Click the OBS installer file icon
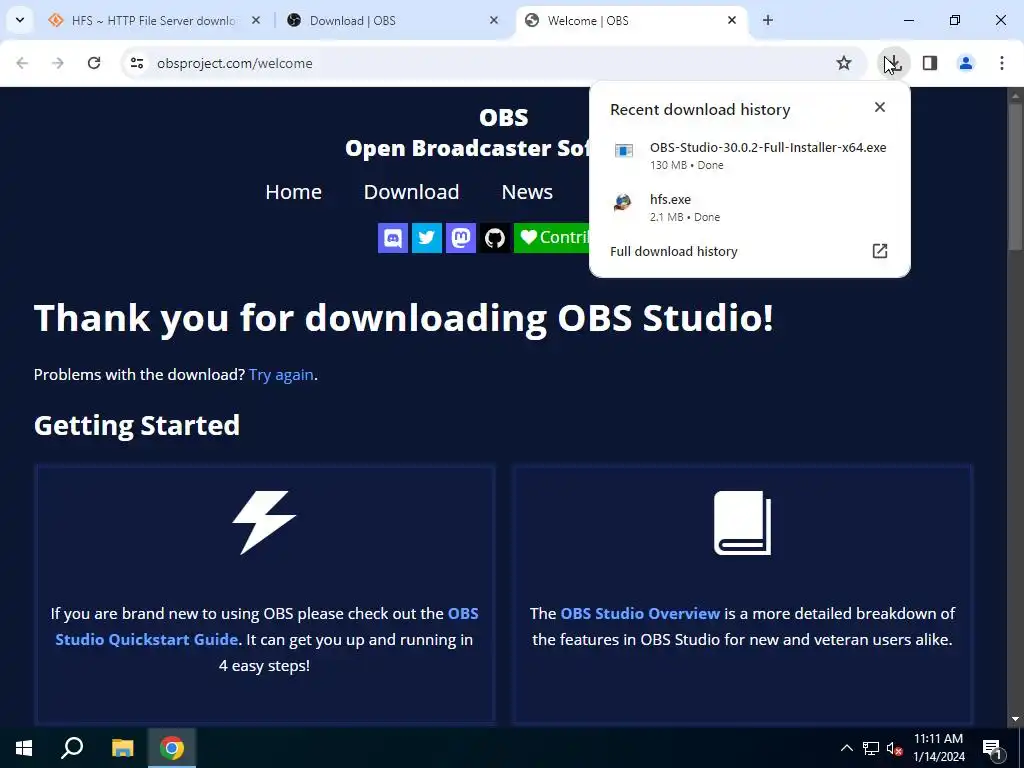 click(x=624, y=151)
